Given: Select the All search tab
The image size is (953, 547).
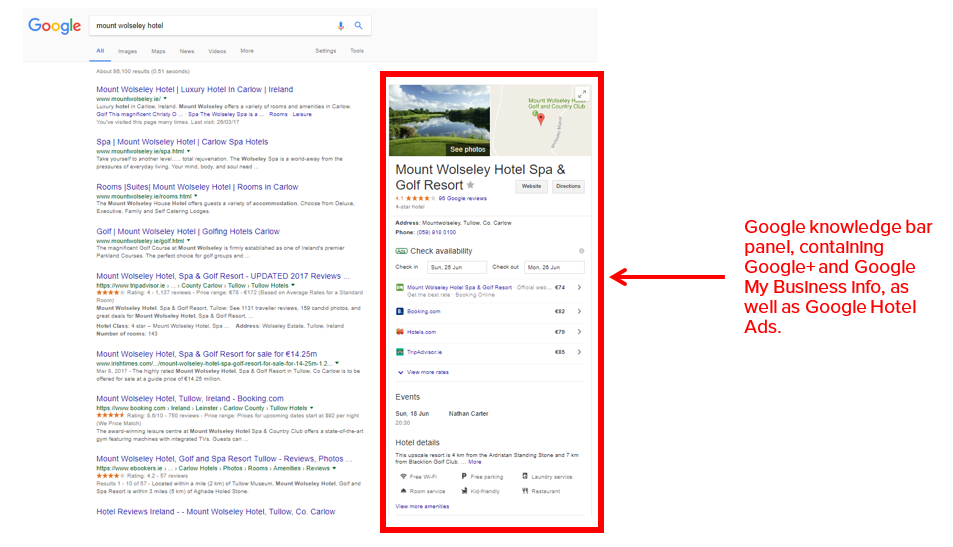Looking at the screenshot, I should 100,51.
